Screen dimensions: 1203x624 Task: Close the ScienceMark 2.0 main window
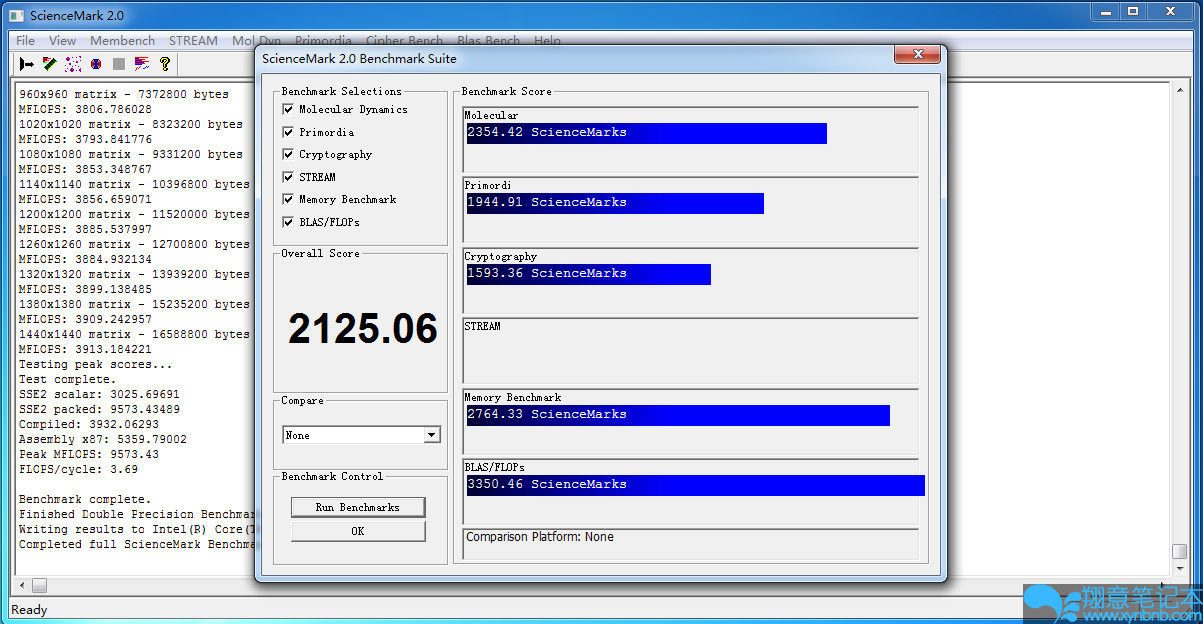point(1169,12)
